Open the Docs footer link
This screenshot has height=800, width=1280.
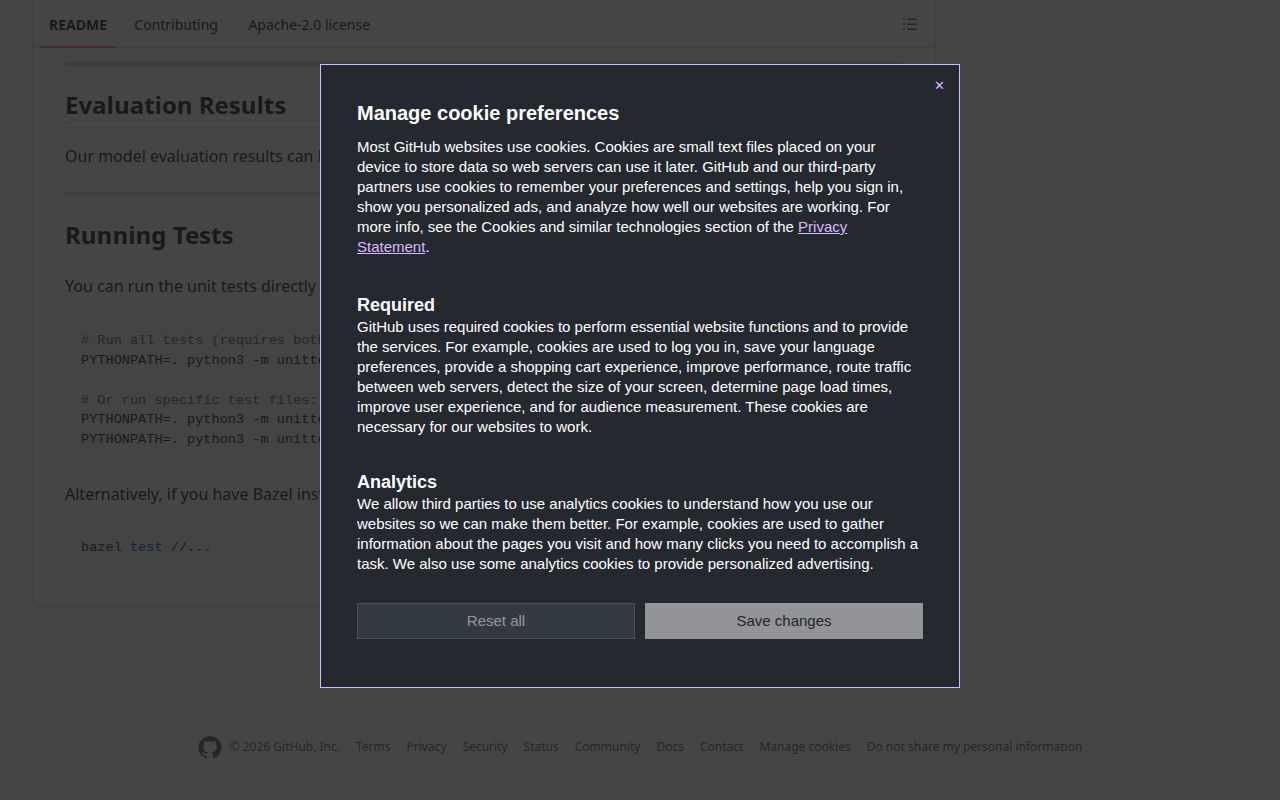click(x=670, y=747)
